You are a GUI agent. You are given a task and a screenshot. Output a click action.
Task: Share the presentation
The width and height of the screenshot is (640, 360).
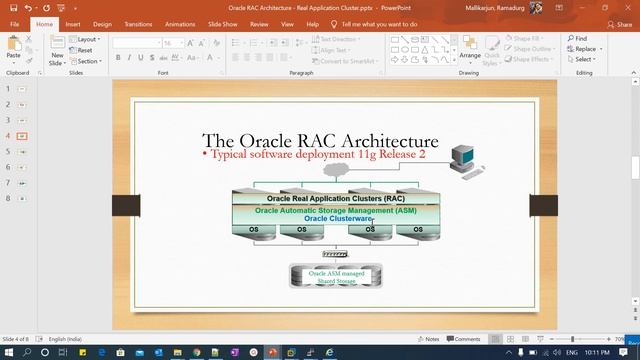coord(620,25)
